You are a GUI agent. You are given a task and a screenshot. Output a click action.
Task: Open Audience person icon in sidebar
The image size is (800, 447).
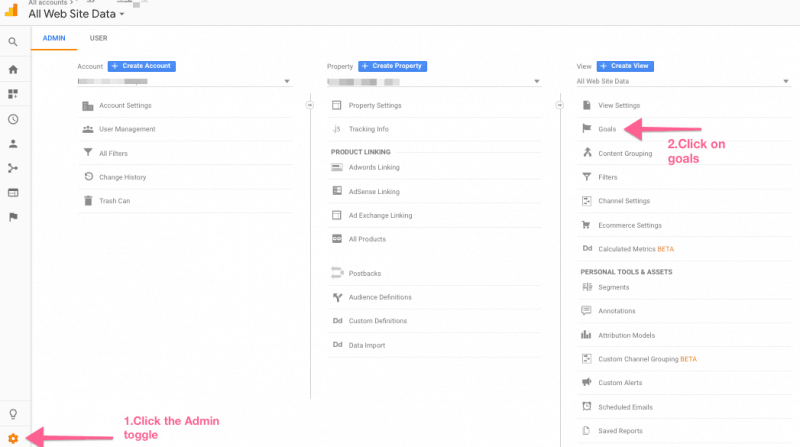[13, 144]
